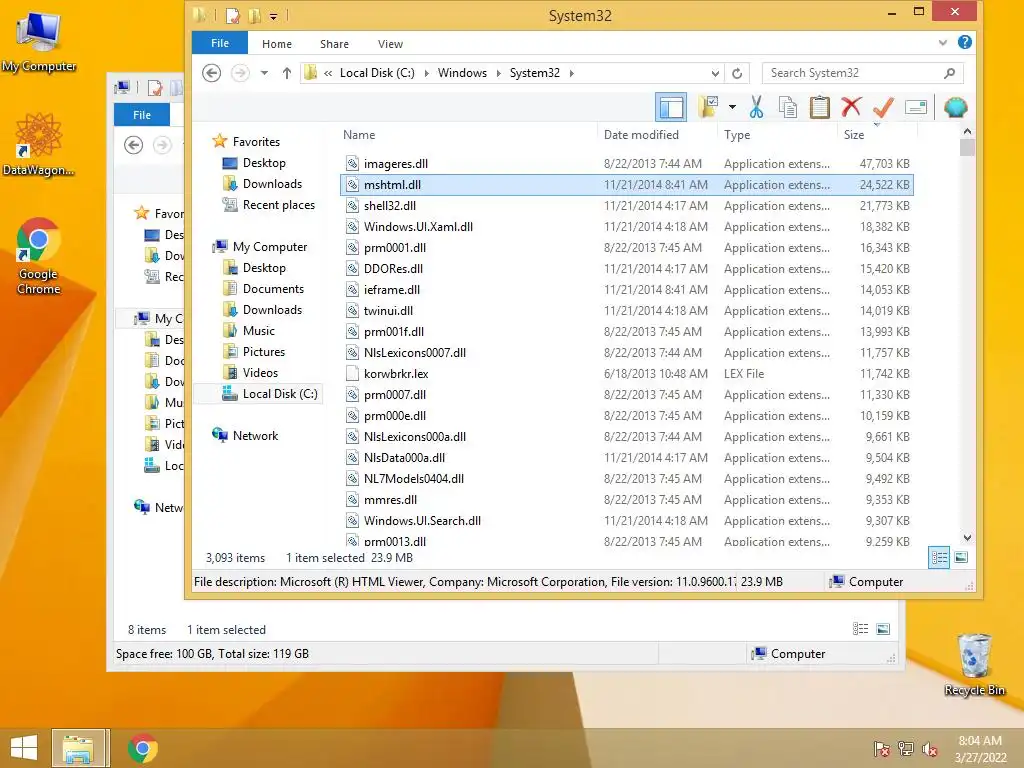Open the Quick Access Toolbar customize dropdown
The width and height of the screenshot is (1024, 768).
pos(273,16)
